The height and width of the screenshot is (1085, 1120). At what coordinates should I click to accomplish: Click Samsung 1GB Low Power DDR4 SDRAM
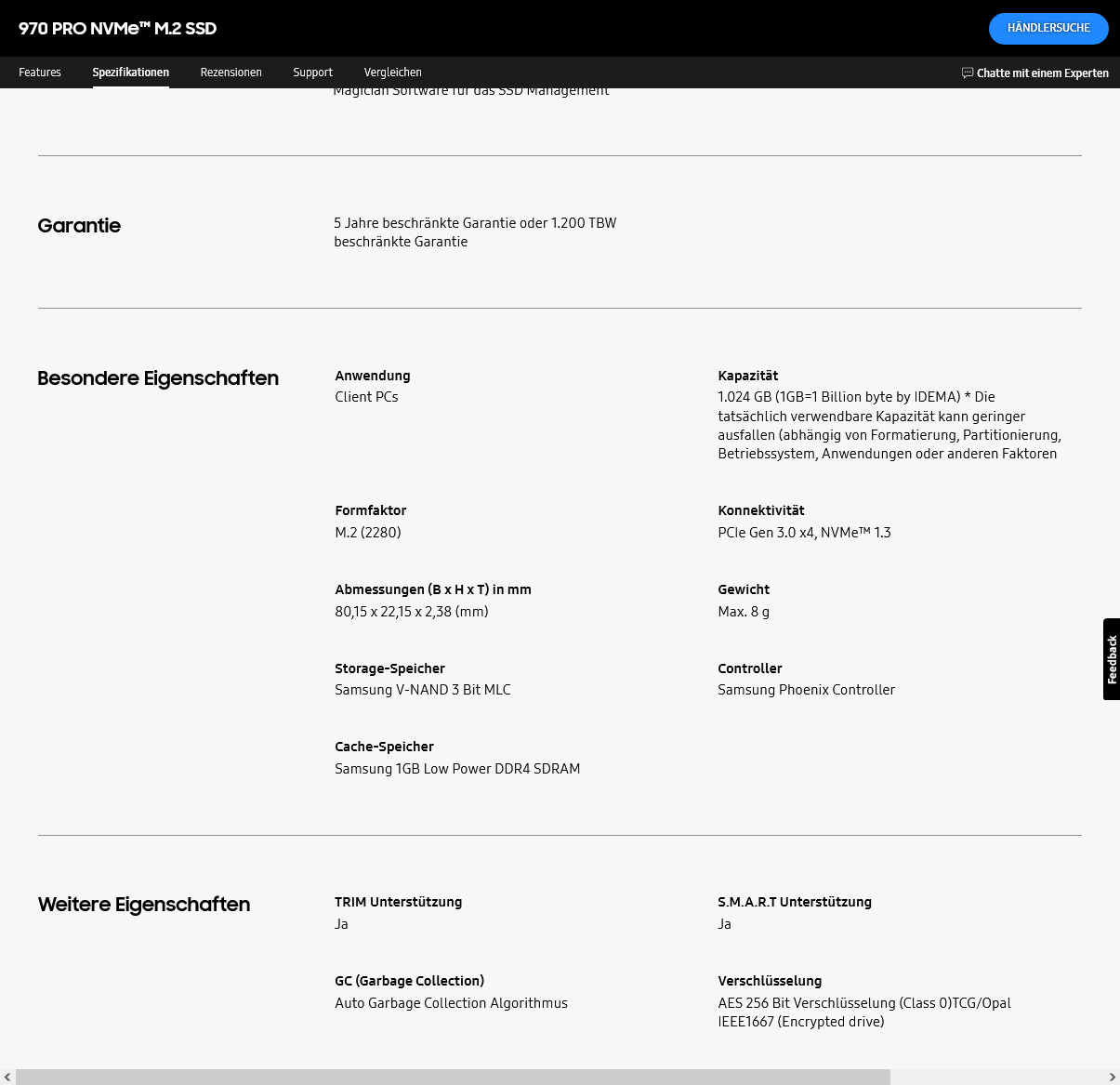click(457, 769)
